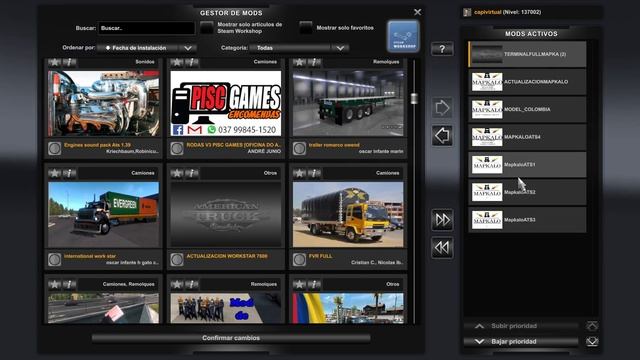
Task: Favorite the international work star mod
Action: click(x=54, y=173)
